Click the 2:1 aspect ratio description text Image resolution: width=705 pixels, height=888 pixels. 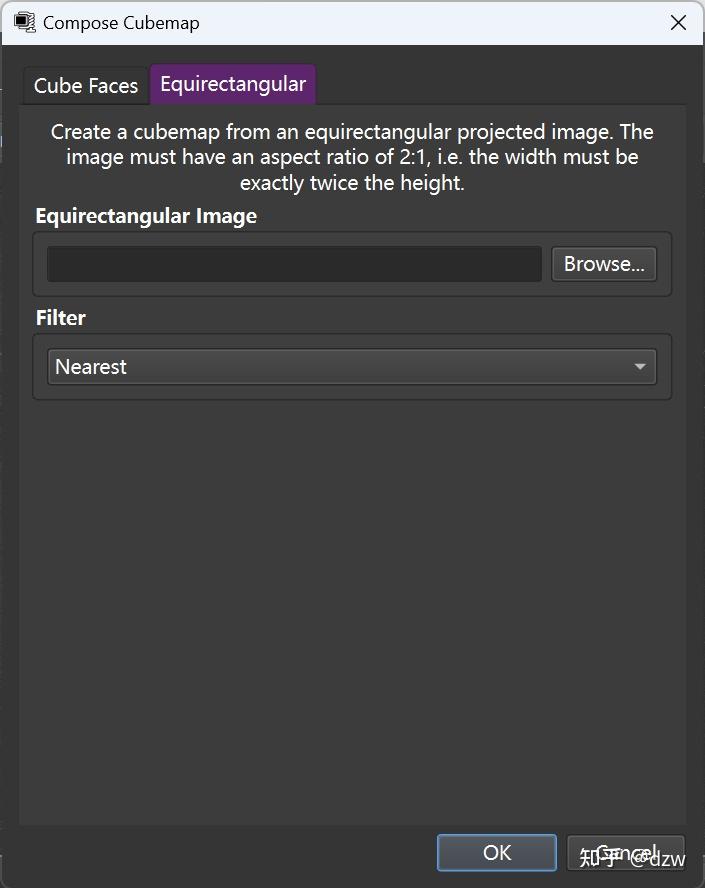[350, 157]
